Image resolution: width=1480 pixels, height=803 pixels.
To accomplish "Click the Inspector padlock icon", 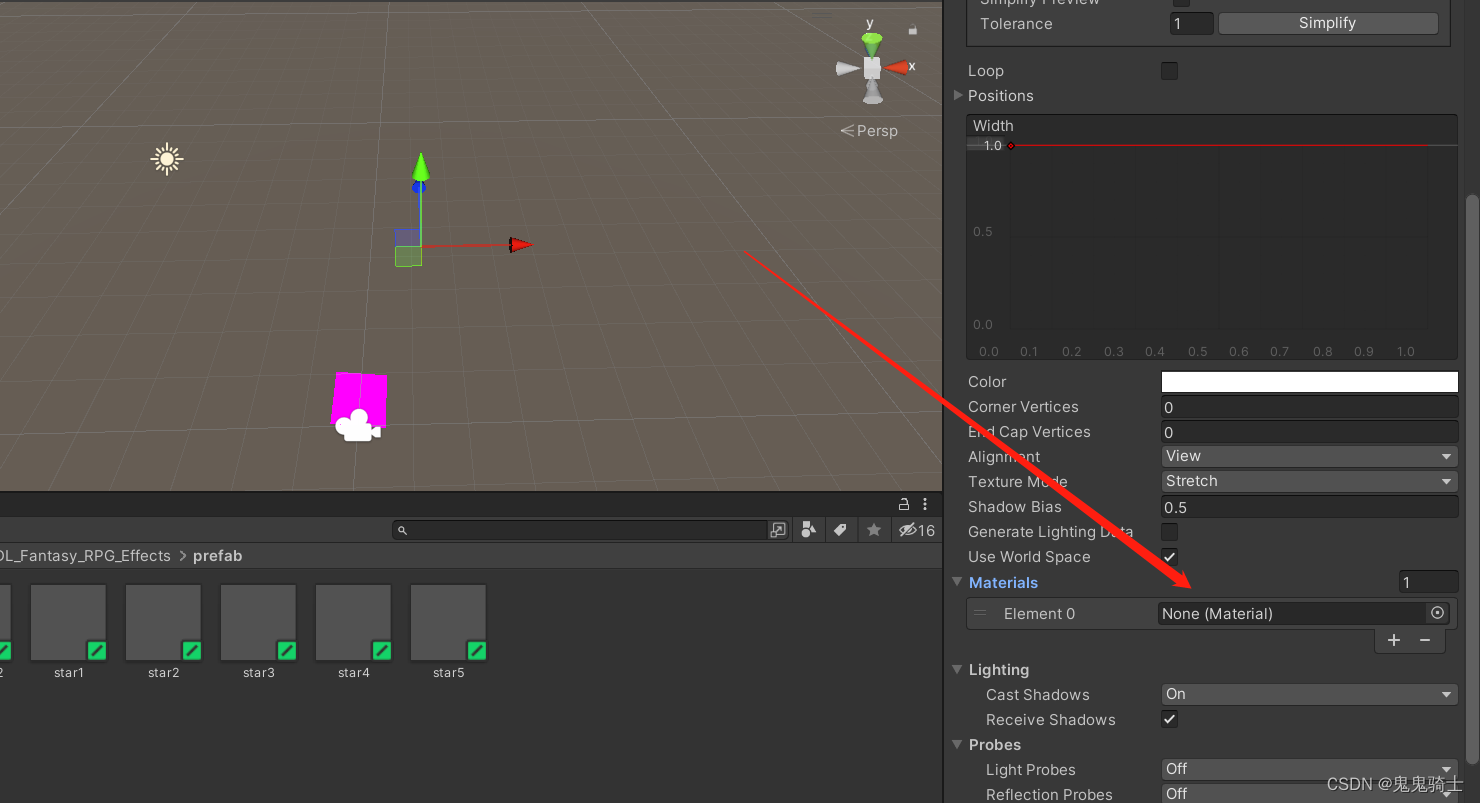I will pyautogui.click(x=903, y=503).
